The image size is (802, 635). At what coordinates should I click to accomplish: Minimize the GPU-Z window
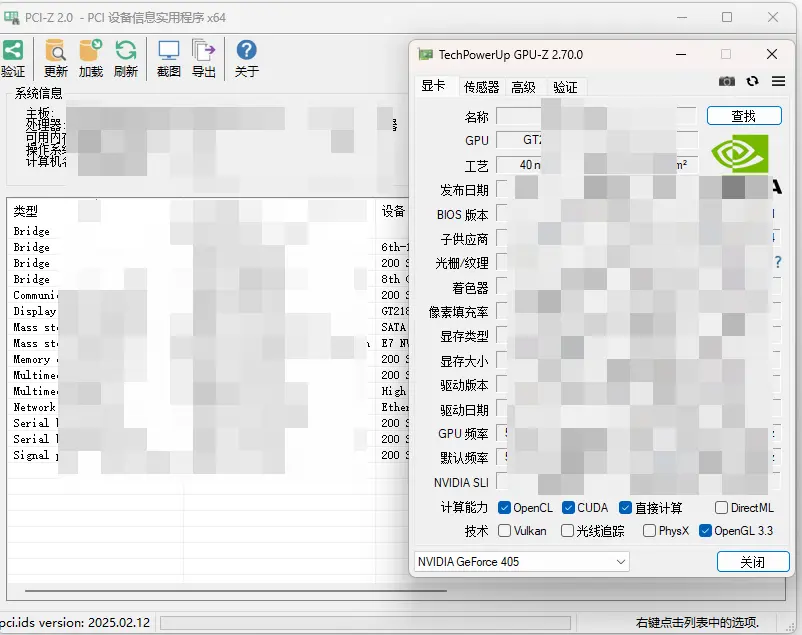(681, 54)
